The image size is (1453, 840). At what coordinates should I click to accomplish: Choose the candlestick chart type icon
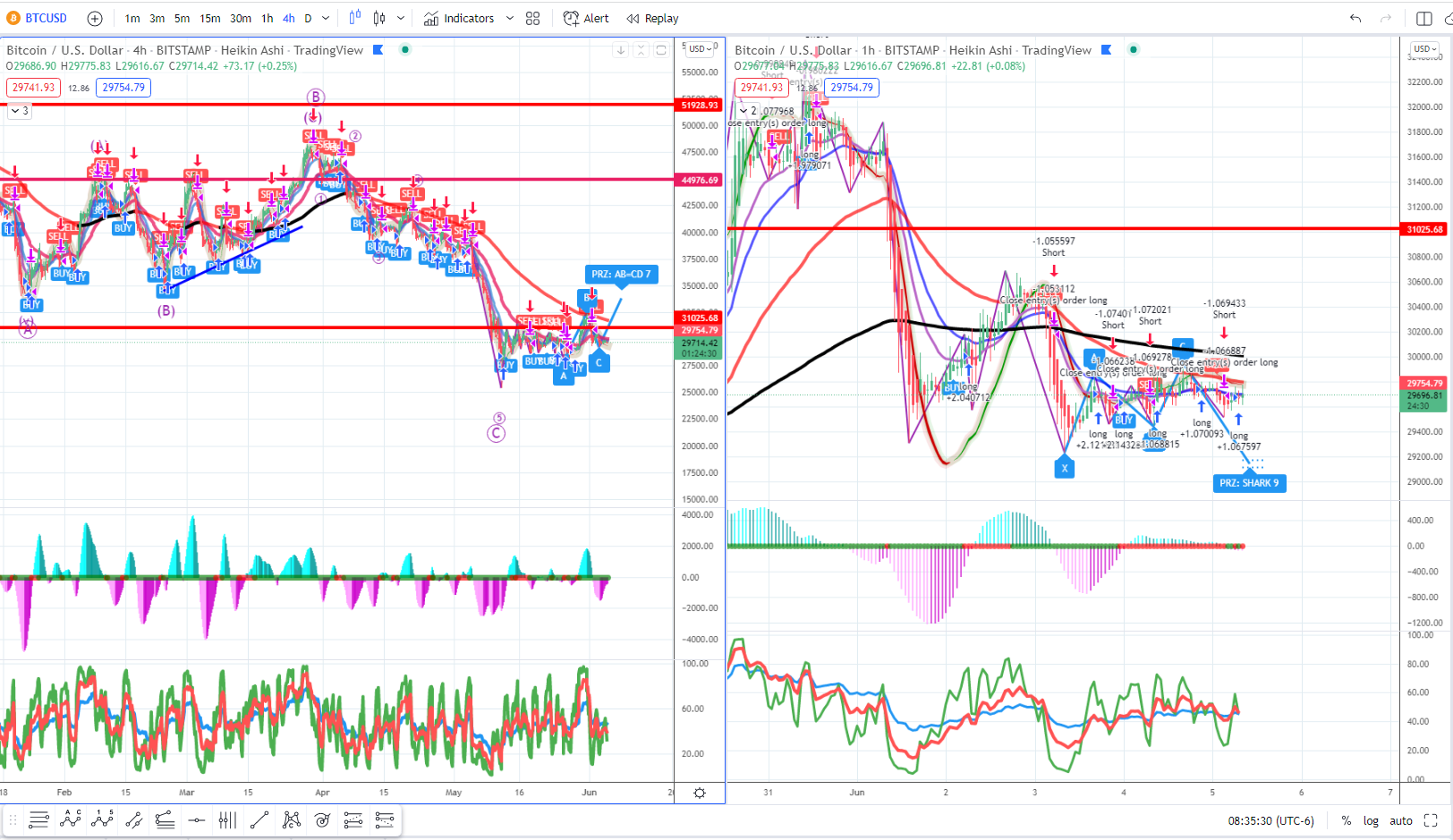[x=379, y=18]
